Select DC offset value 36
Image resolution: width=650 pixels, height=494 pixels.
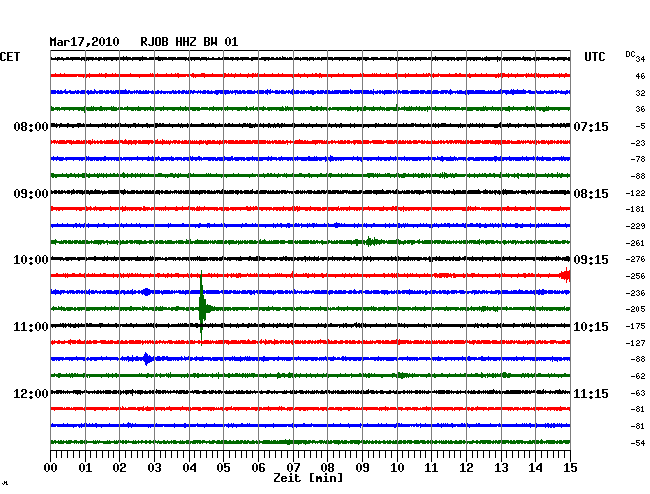click(x=640, y=109)
